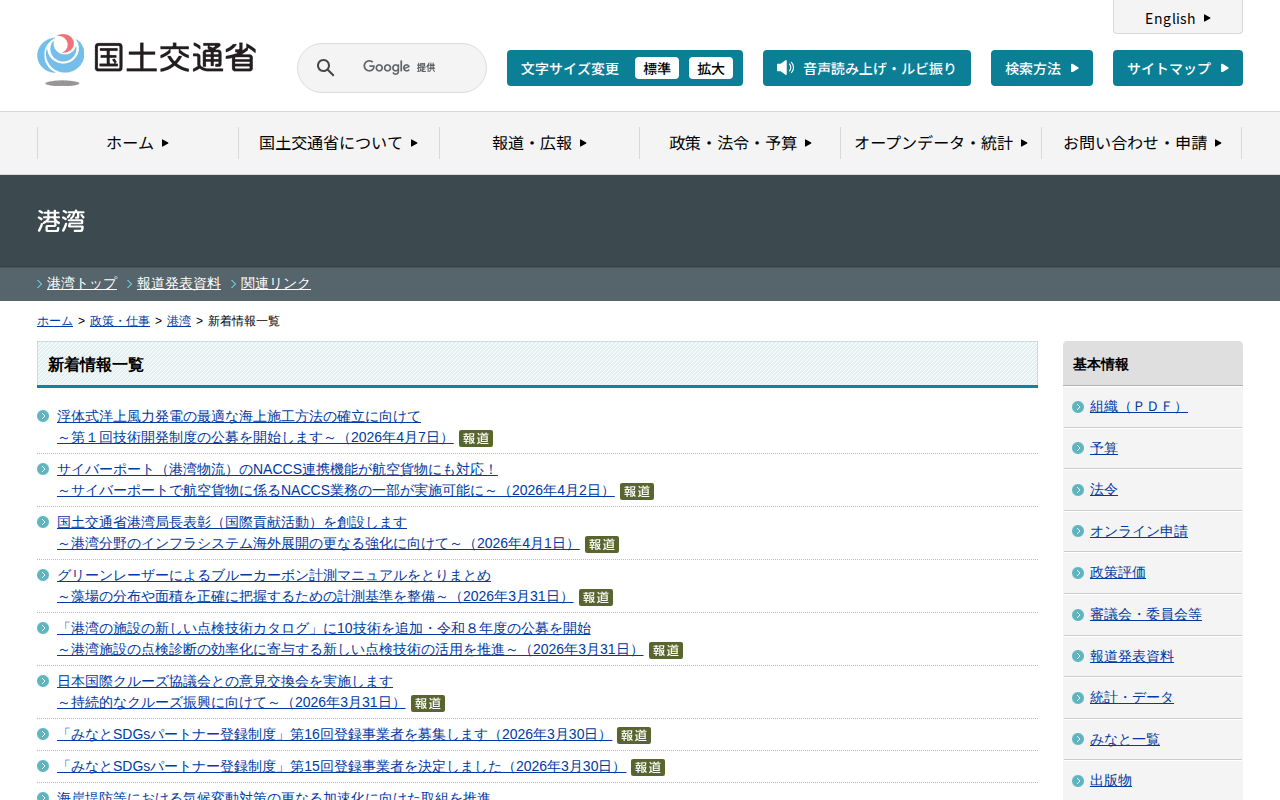Viewport: 1280px width, 800px height.
Task: Click the arrow icon on the English button
Action: click(1207, 18)
